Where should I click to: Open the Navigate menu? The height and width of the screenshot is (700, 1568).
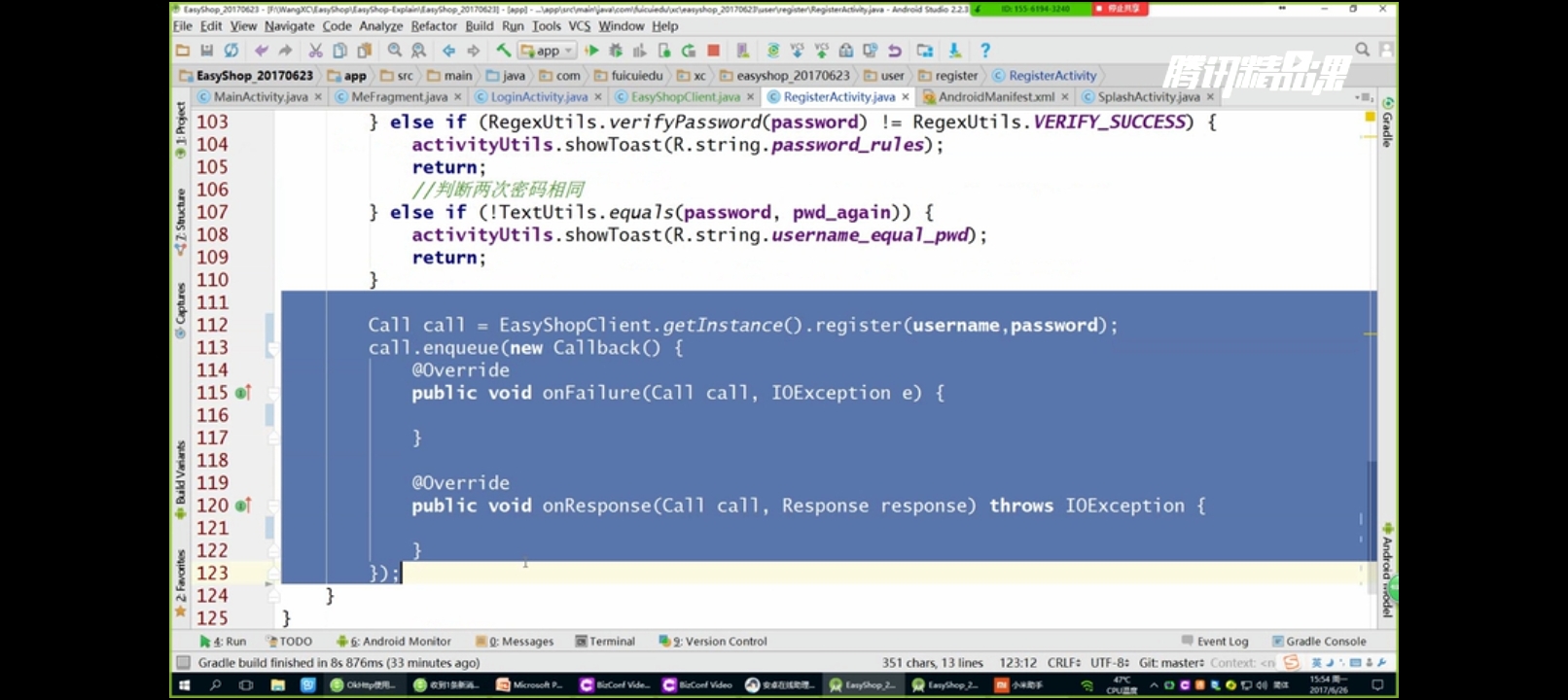289,26
